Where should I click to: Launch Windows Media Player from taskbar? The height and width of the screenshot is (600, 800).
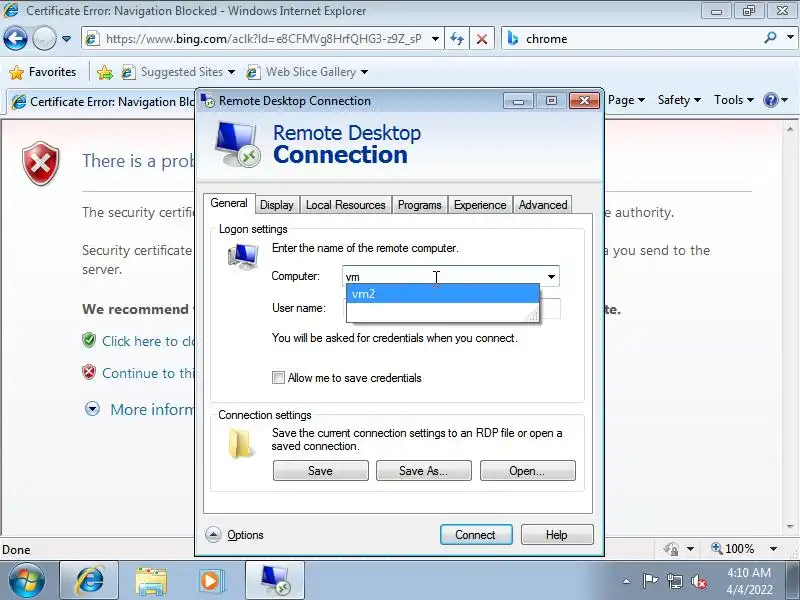(210, 581)
